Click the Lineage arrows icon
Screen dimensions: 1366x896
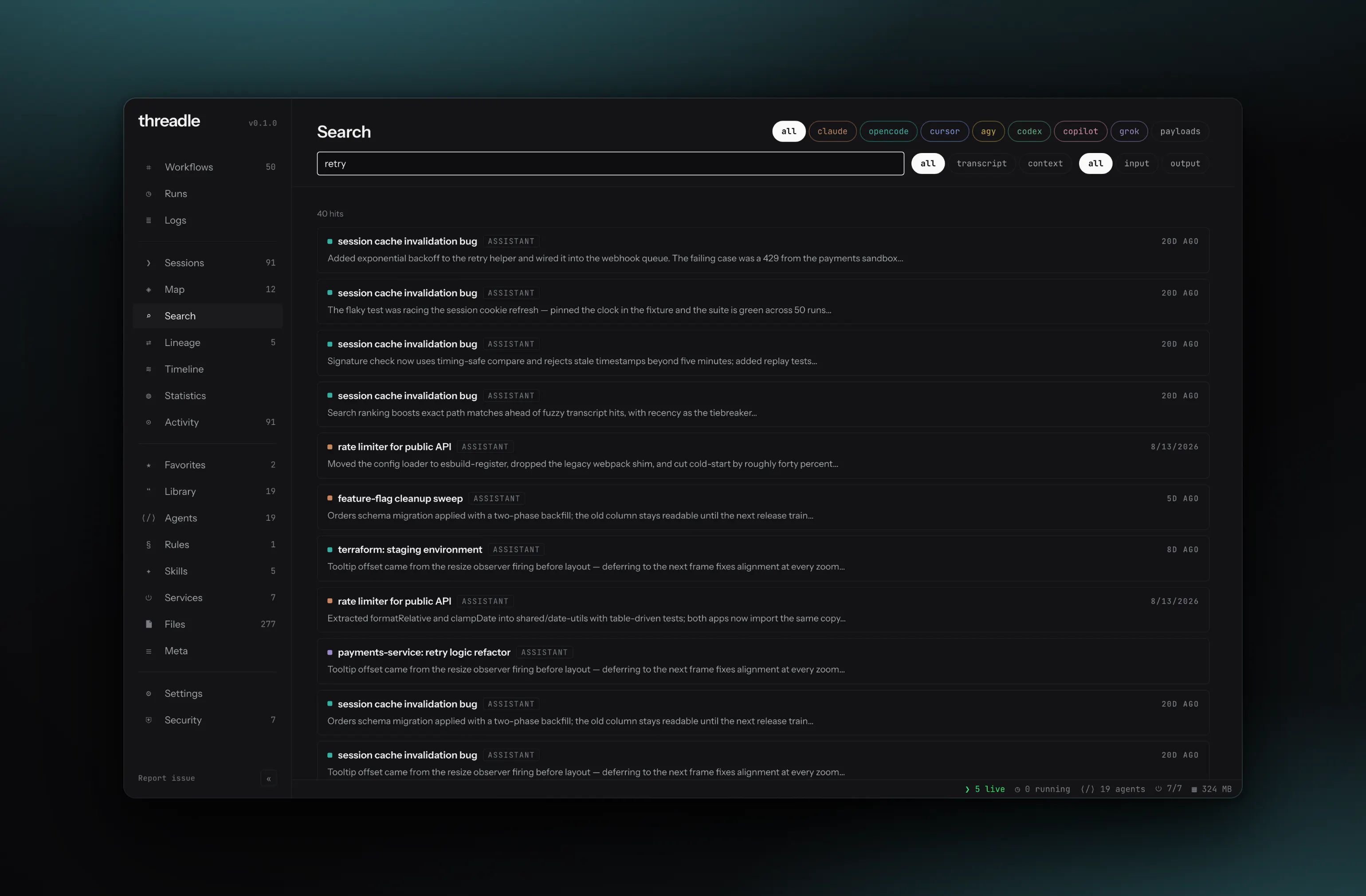coord(149,343)
